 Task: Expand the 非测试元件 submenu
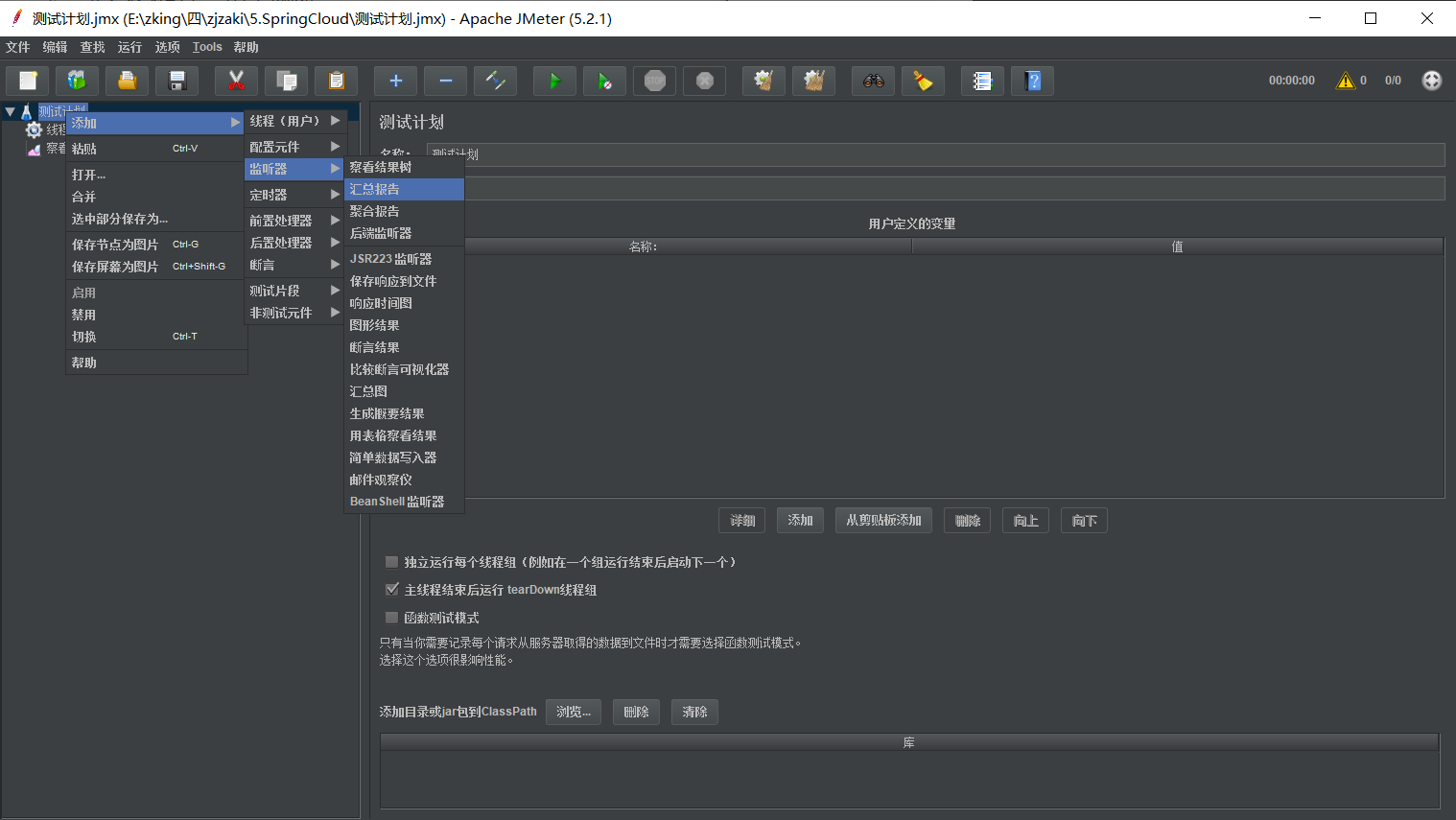(x=294, y=313)
